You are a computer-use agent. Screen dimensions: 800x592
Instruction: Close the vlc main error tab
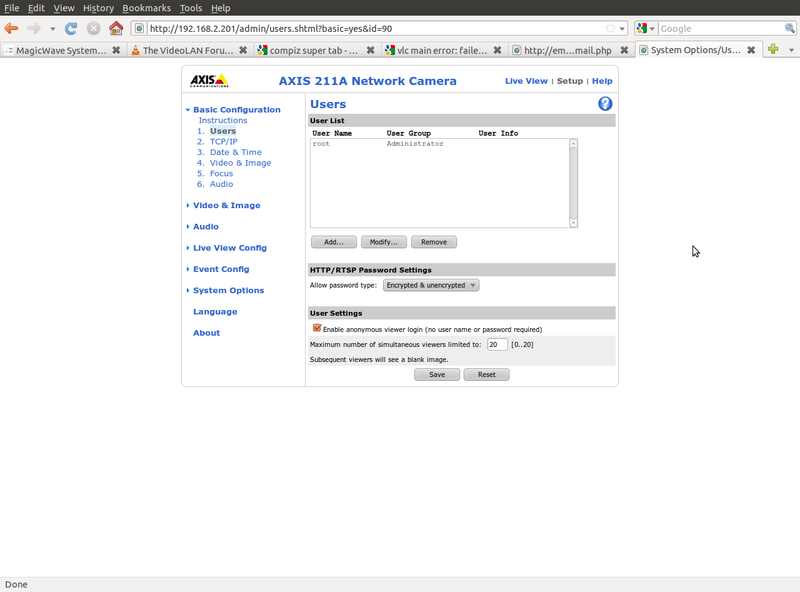497,50
